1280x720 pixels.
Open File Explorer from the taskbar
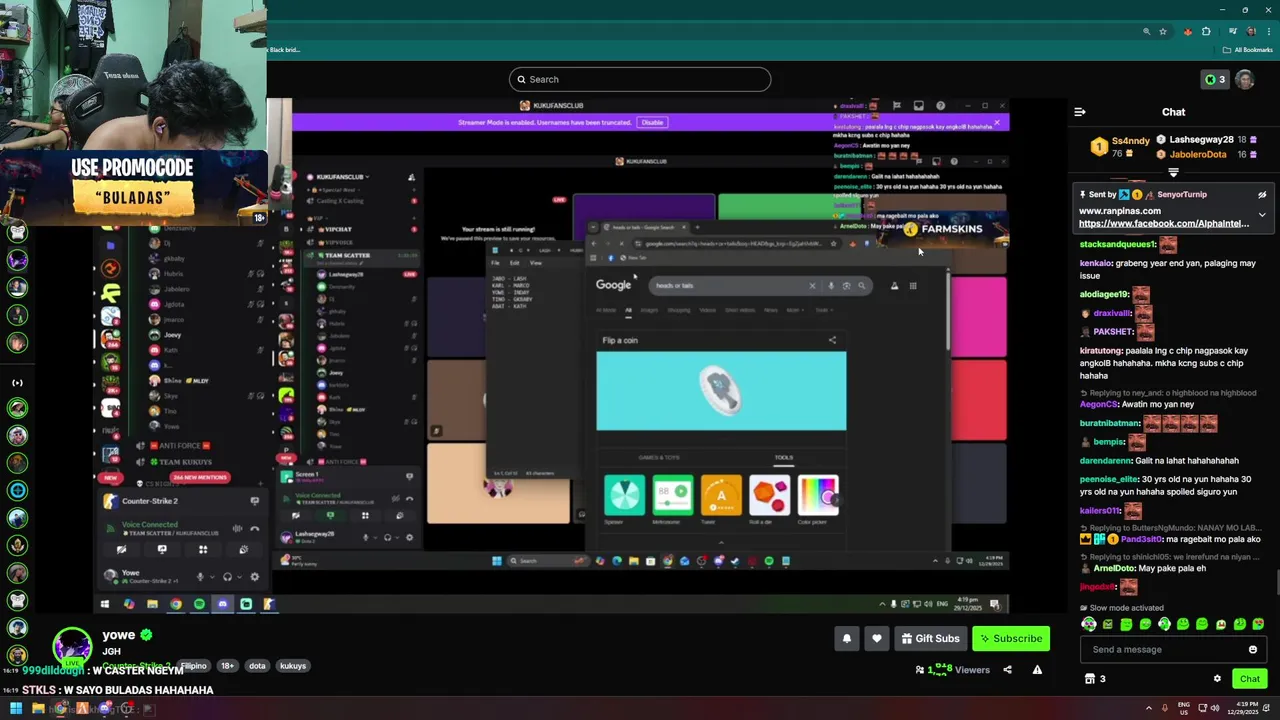tap(38, 709)
